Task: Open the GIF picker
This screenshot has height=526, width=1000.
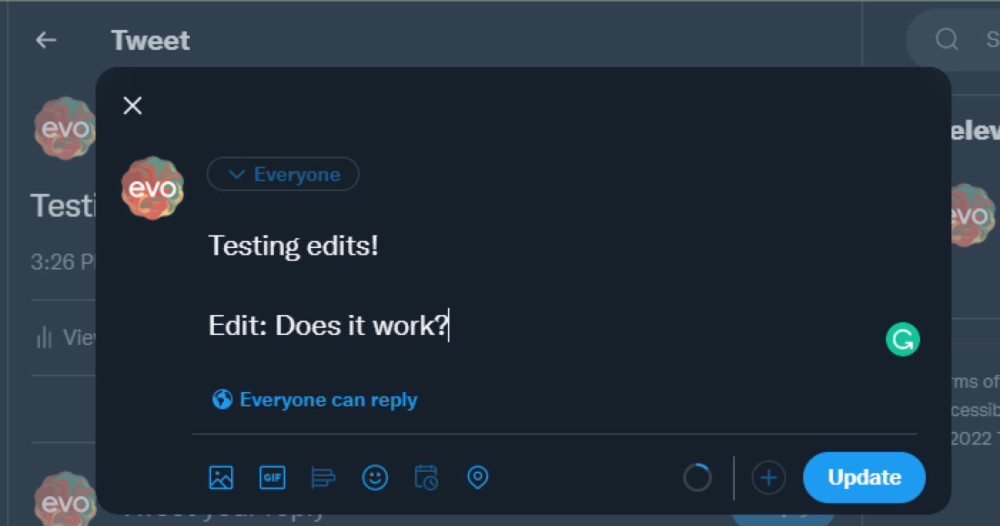Action: (x=272, y=478)
